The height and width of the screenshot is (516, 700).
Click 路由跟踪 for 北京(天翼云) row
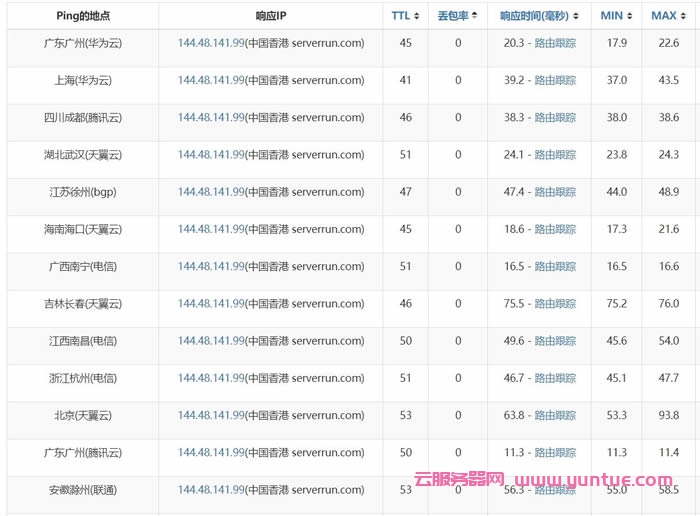(555, 415)
